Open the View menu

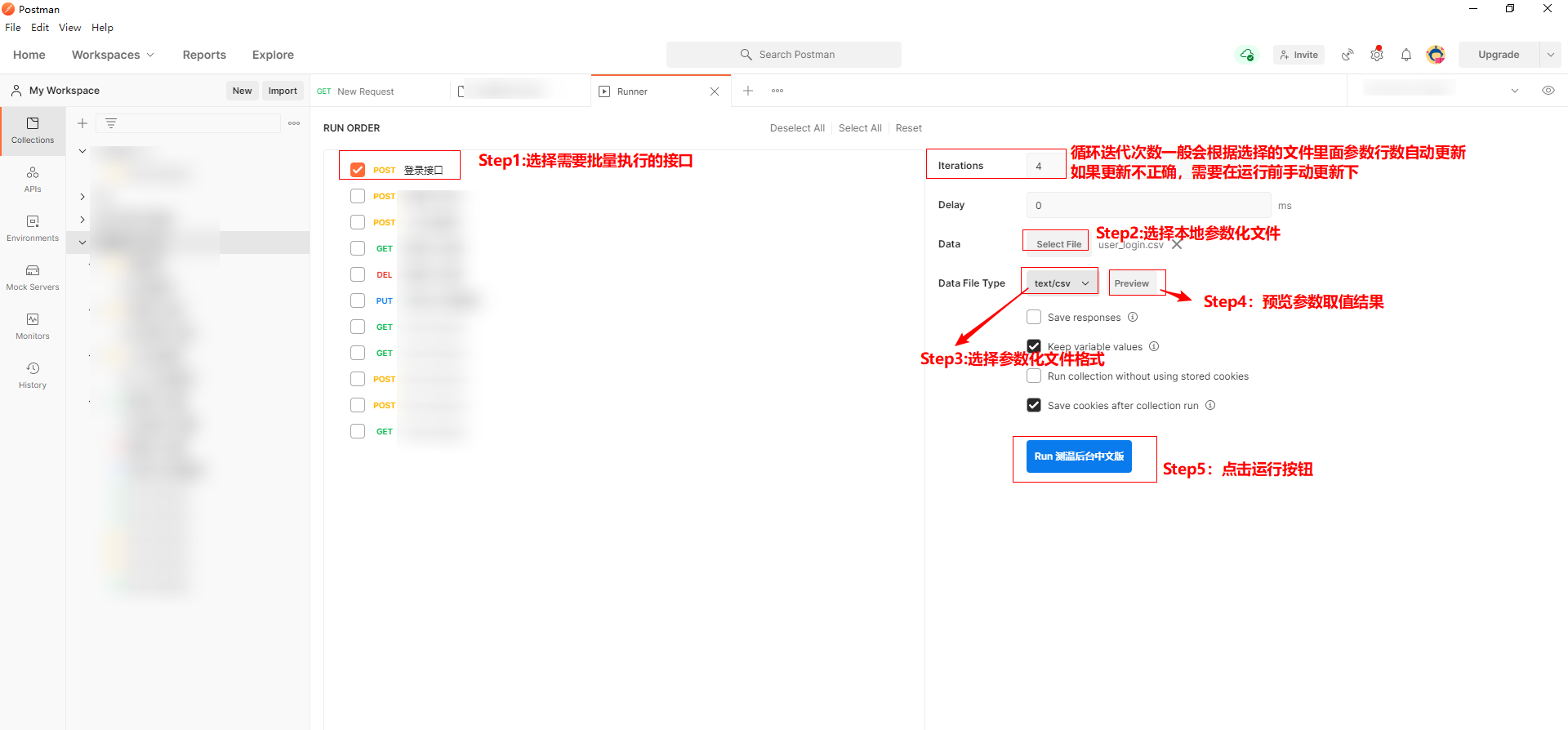(x=69, y=28)
